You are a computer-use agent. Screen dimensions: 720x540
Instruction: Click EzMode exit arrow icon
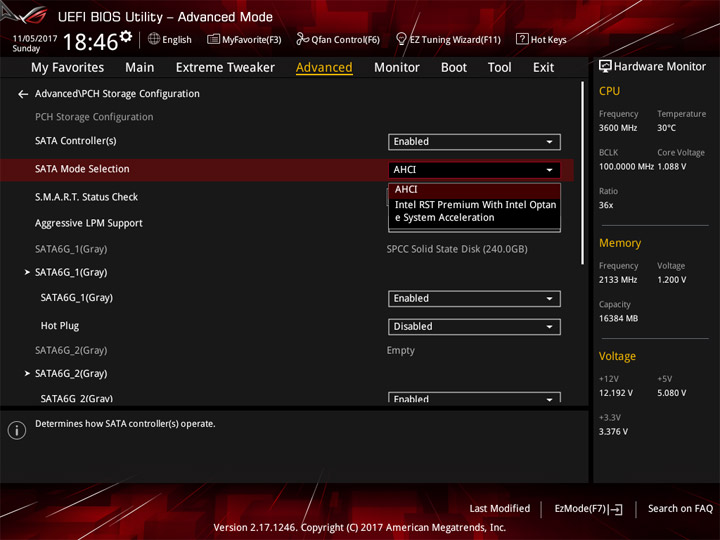click(615, 509)
